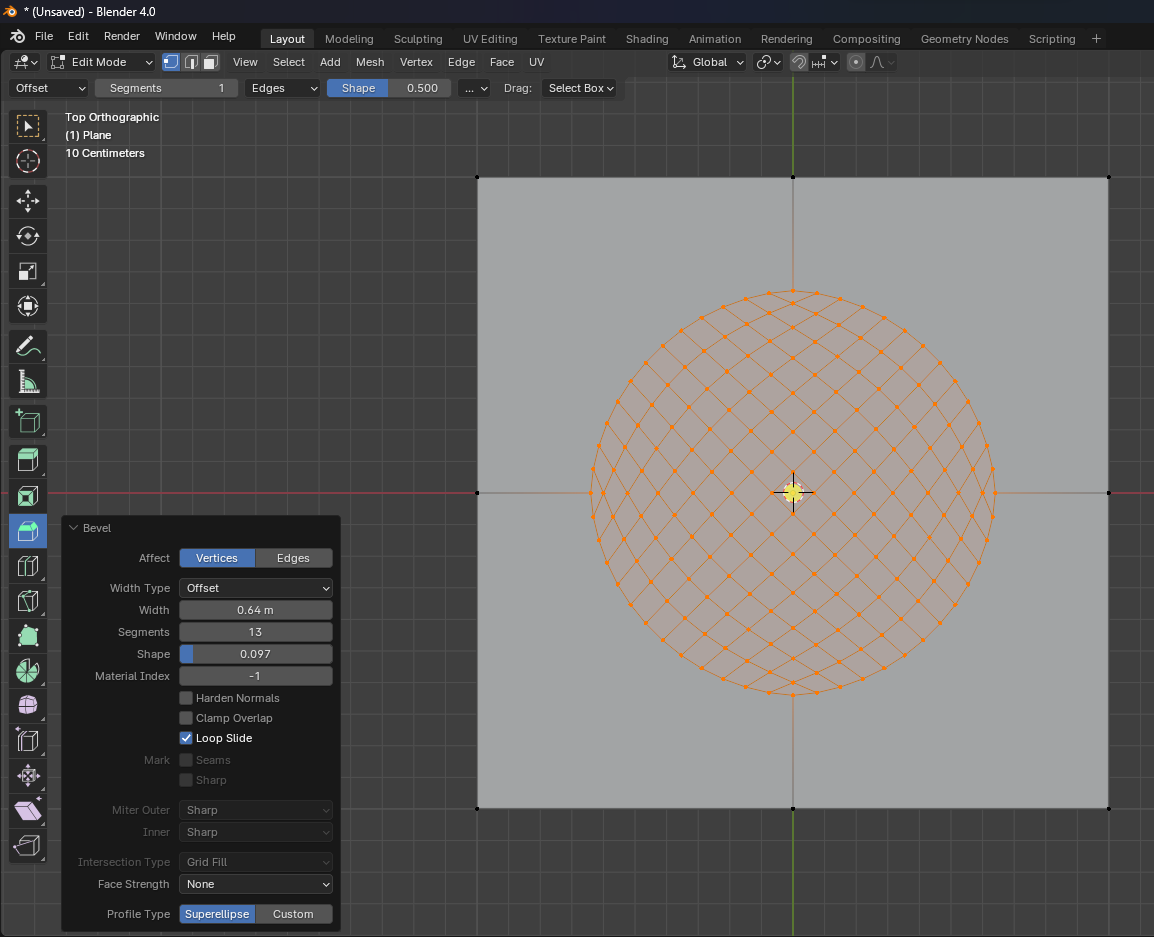The width and height of the screenshot is (1154, 937).
Task: Adjust the Shape slider in Bevel panel
Action: point(255,653)
